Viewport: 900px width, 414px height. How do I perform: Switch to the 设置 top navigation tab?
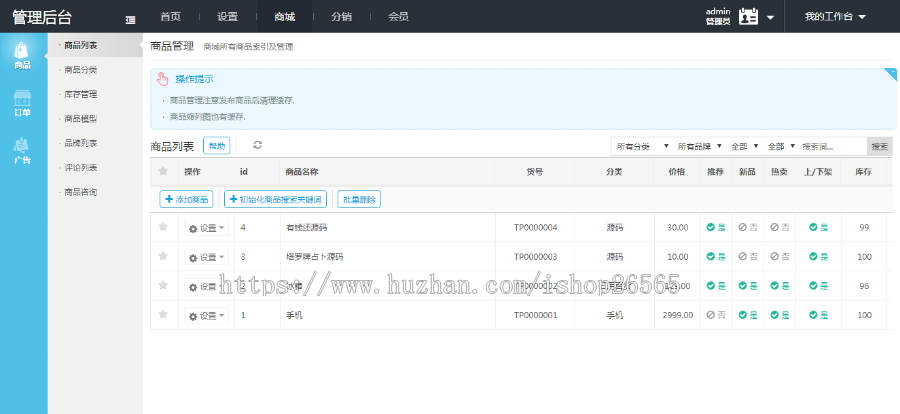pyautogui.click(x=227, y=17)
